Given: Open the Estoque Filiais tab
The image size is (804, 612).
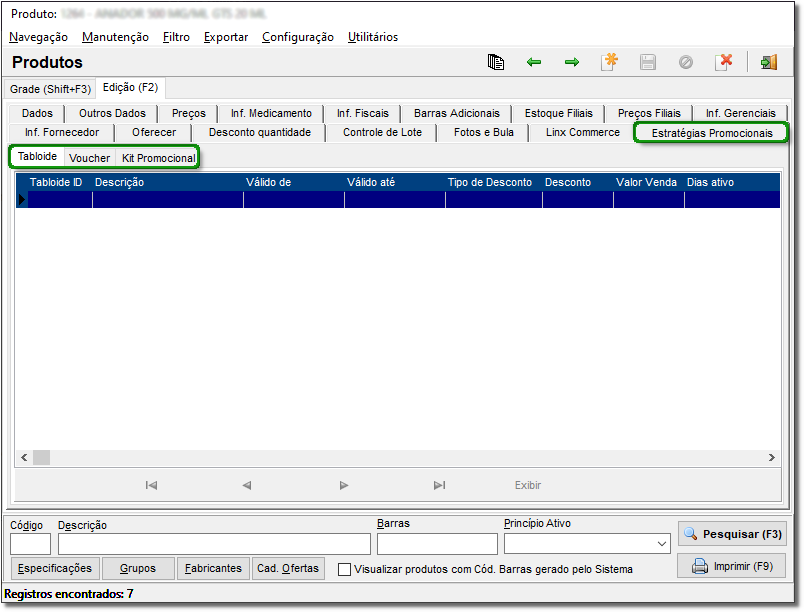Looking at the screenshot, I should pyautogui.click(x=558, y=113).
